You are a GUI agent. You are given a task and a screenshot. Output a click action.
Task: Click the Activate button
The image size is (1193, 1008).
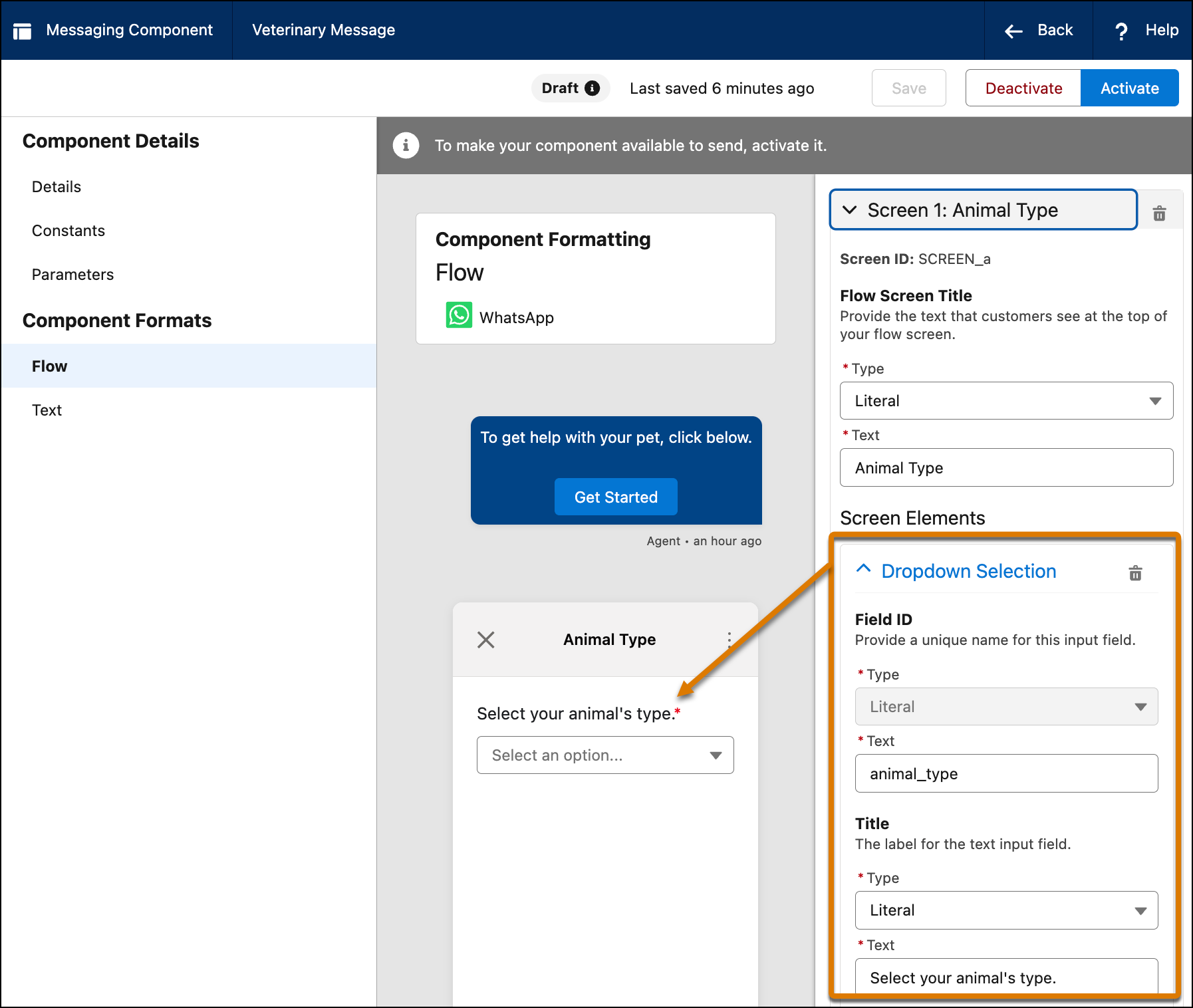1129,88
